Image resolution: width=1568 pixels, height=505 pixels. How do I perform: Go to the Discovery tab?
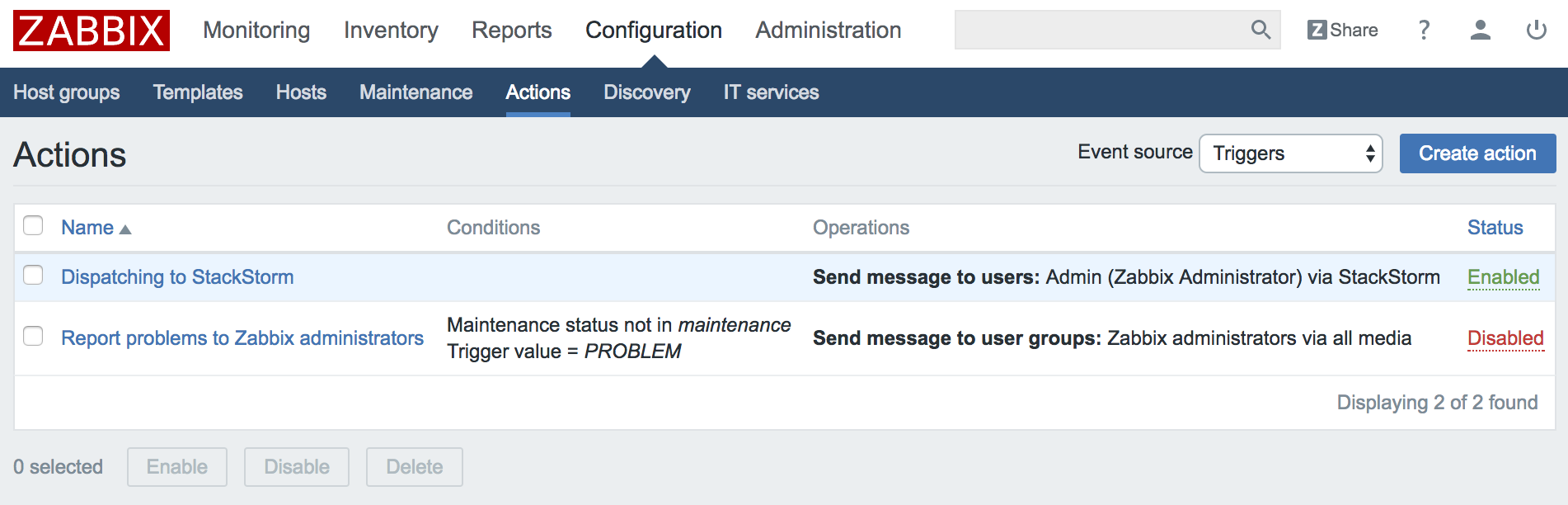(647, 92)
